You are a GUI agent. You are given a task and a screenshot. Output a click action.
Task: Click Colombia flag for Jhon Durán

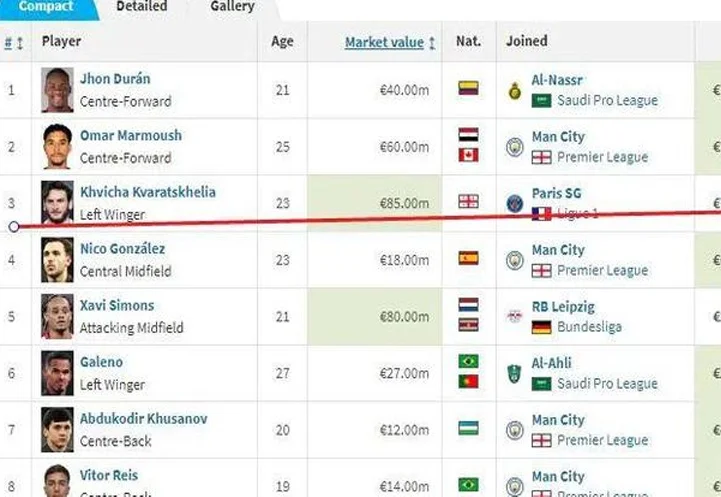[x=468, y=88]
